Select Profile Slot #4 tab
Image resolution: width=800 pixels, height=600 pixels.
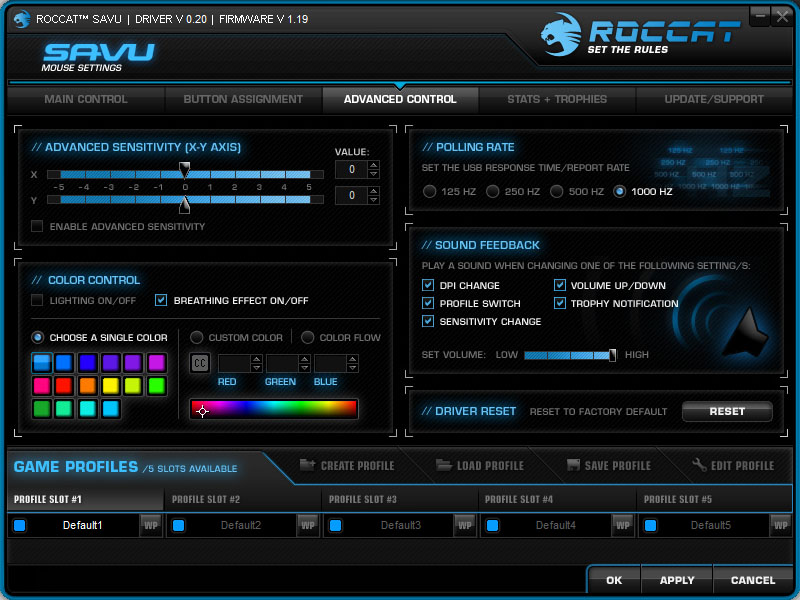(x=557, y=499)
